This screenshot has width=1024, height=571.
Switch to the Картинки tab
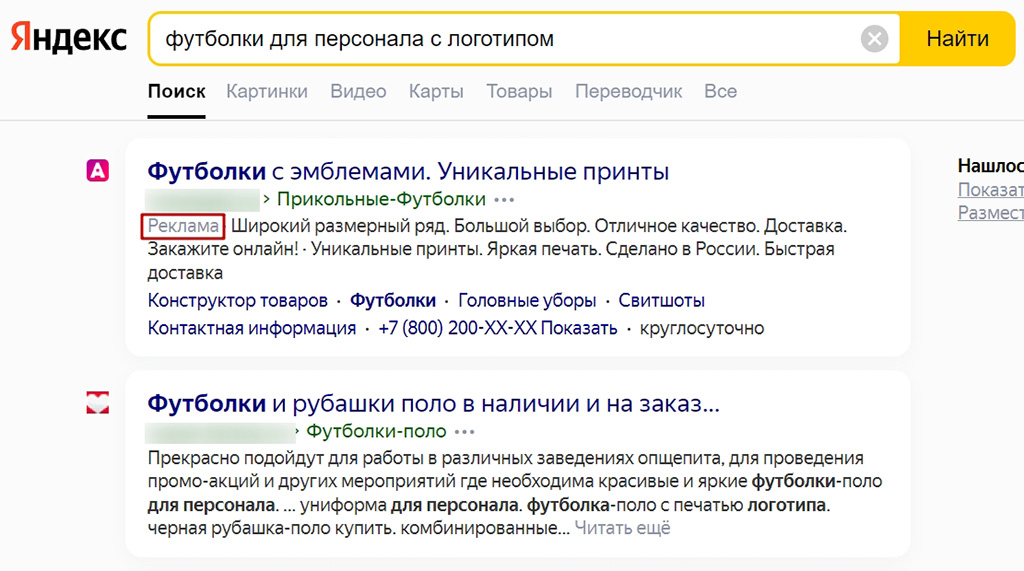tap(266, 91)
